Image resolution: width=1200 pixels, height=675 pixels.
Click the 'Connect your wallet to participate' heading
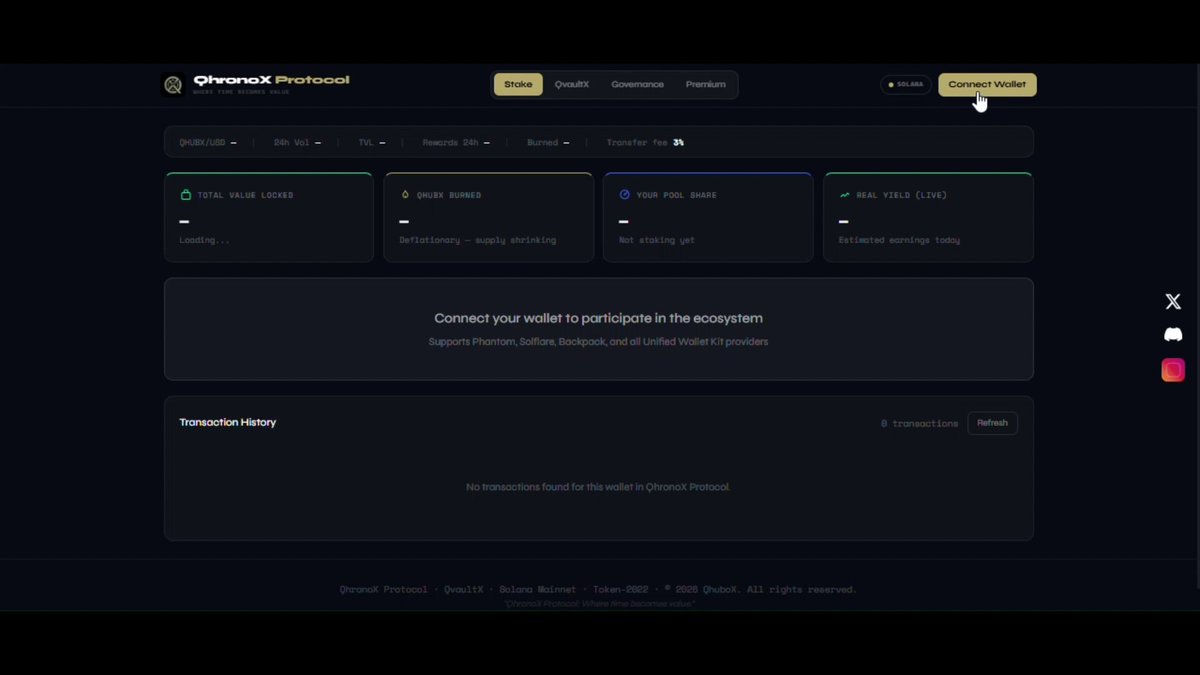point(598,318)
